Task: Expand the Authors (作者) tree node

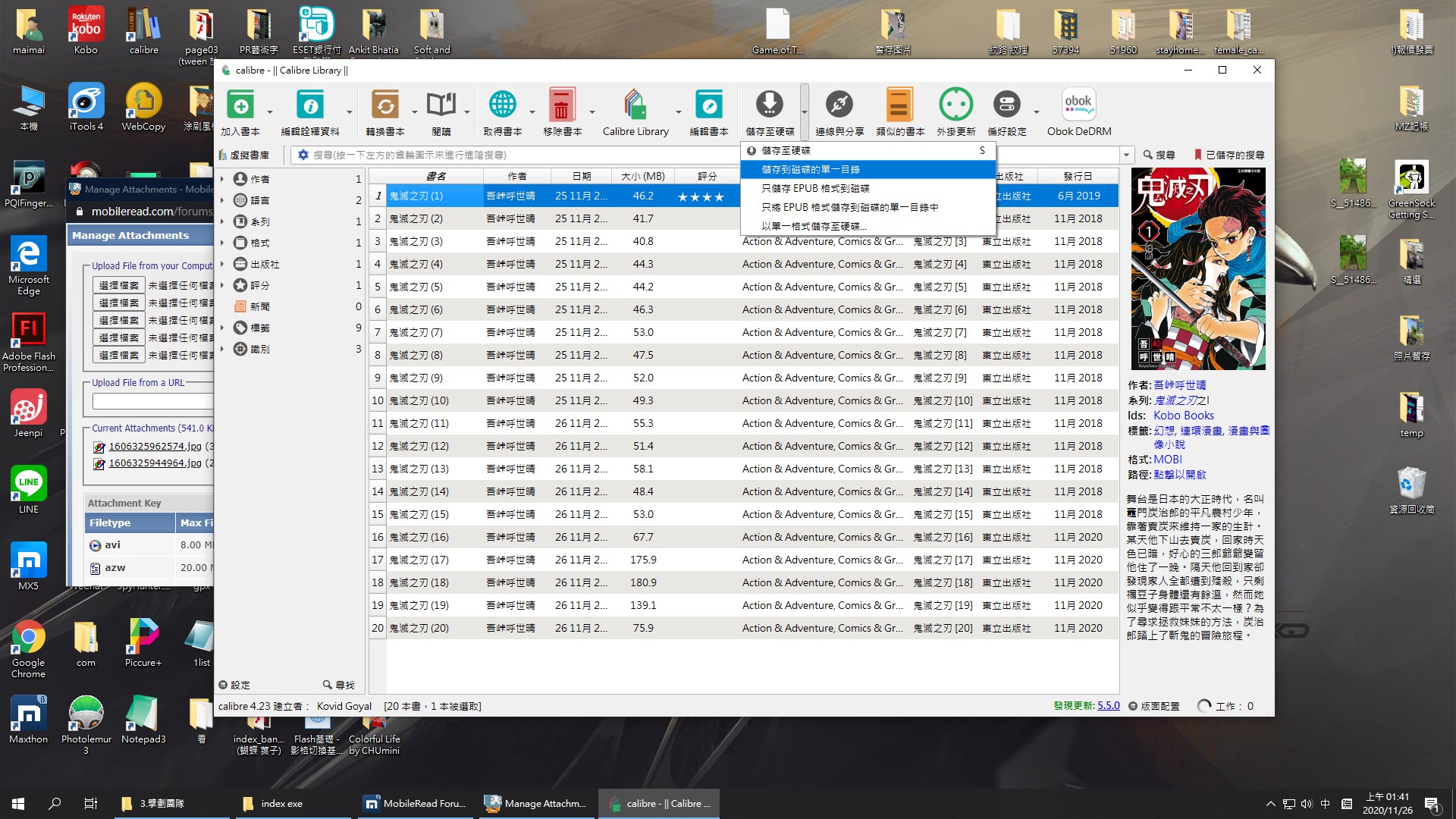Action: [x=222, y=179]
